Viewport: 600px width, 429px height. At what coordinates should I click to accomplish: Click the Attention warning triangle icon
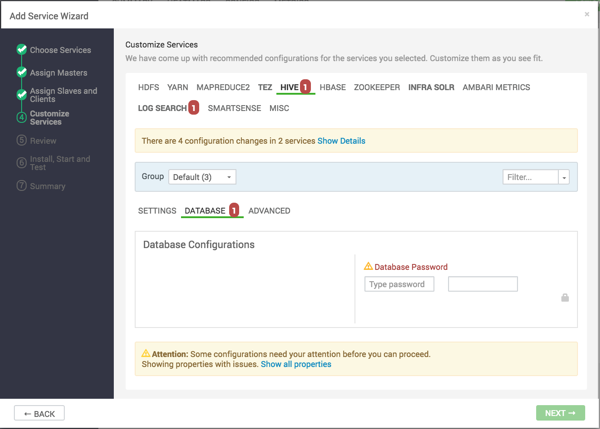pyautogui.click(x=147, y=354)
